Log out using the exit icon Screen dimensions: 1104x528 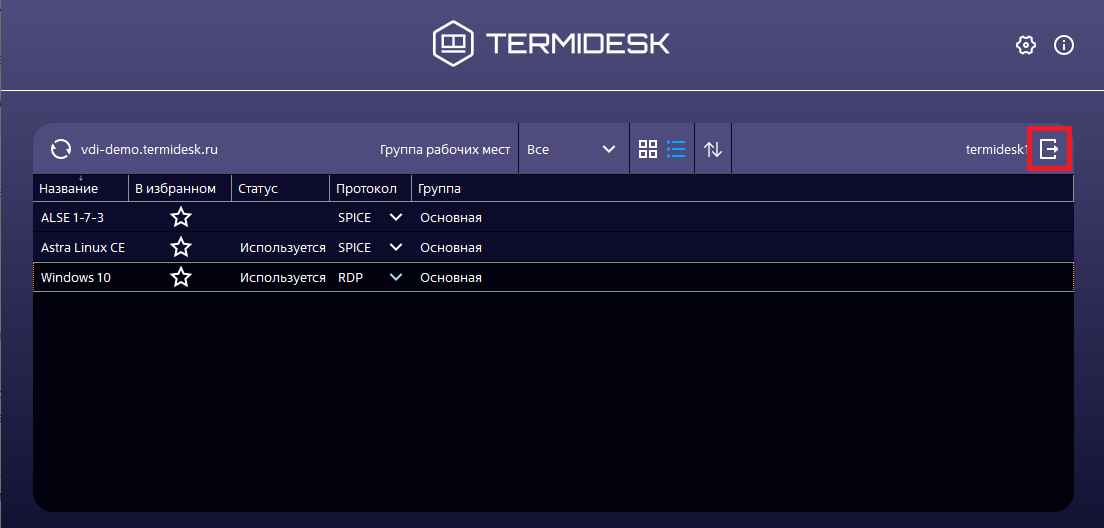click(x=1049, y=149)
